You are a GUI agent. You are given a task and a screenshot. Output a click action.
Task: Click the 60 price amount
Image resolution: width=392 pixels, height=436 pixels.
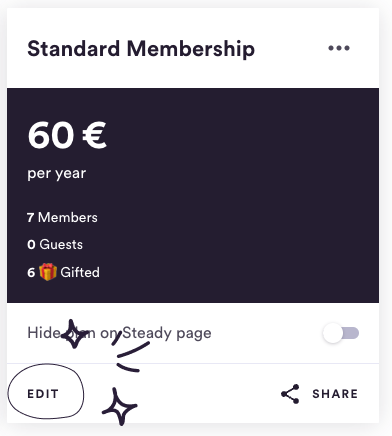pyautogui.click(x=51, y=135)
